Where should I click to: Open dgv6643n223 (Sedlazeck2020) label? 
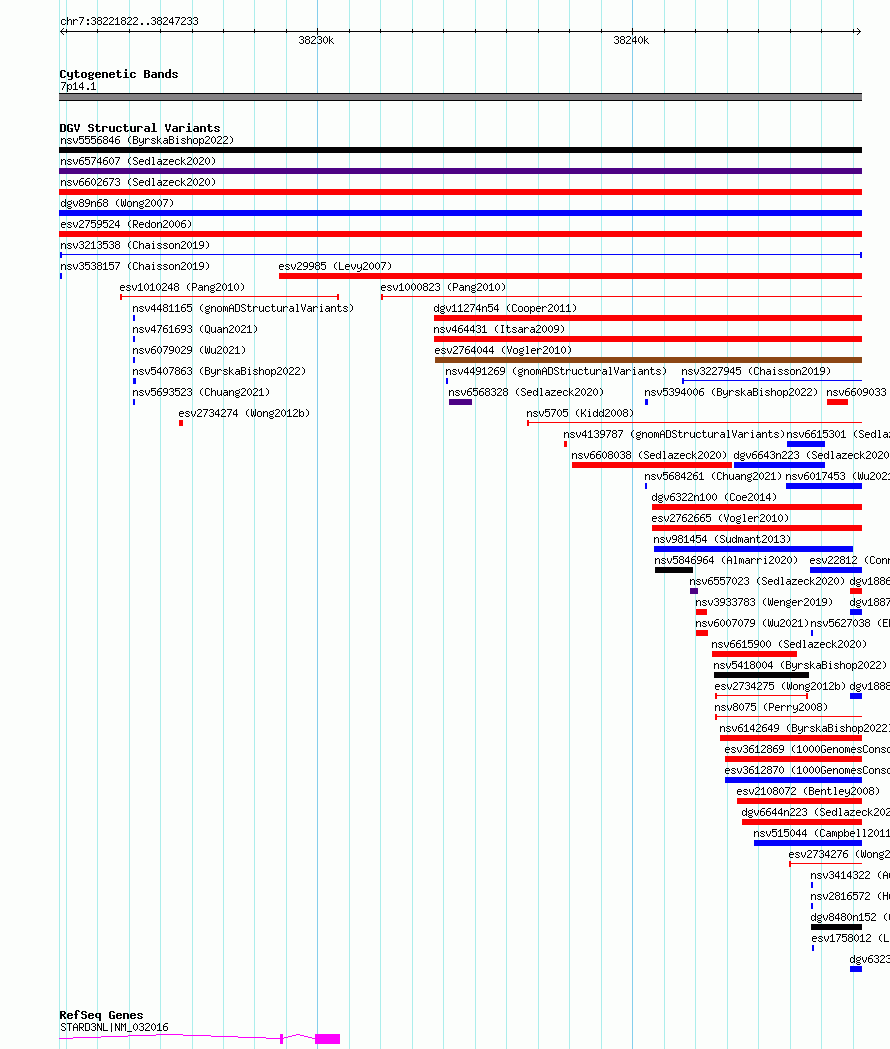click(x=812, y=456)
